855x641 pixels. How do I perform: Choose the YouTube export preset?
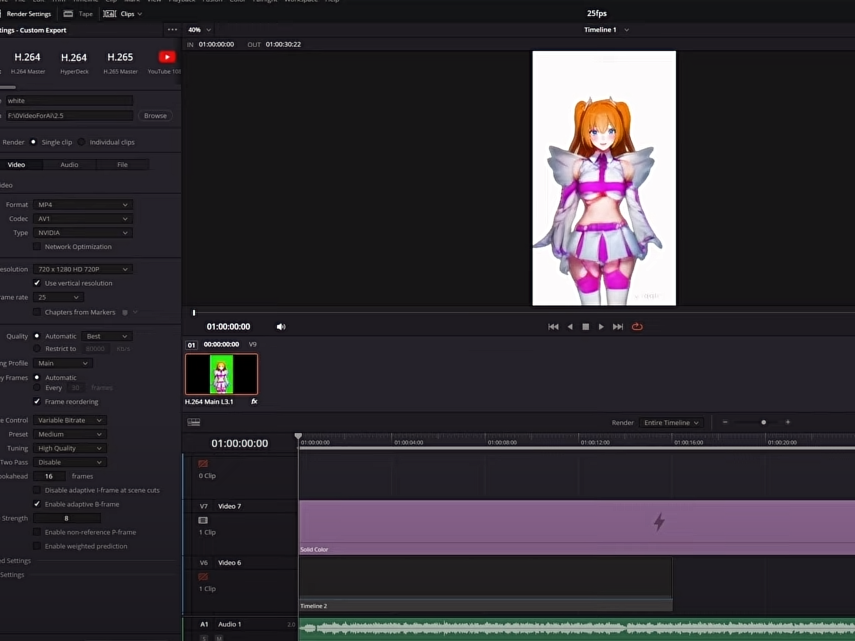click(166, 62)
